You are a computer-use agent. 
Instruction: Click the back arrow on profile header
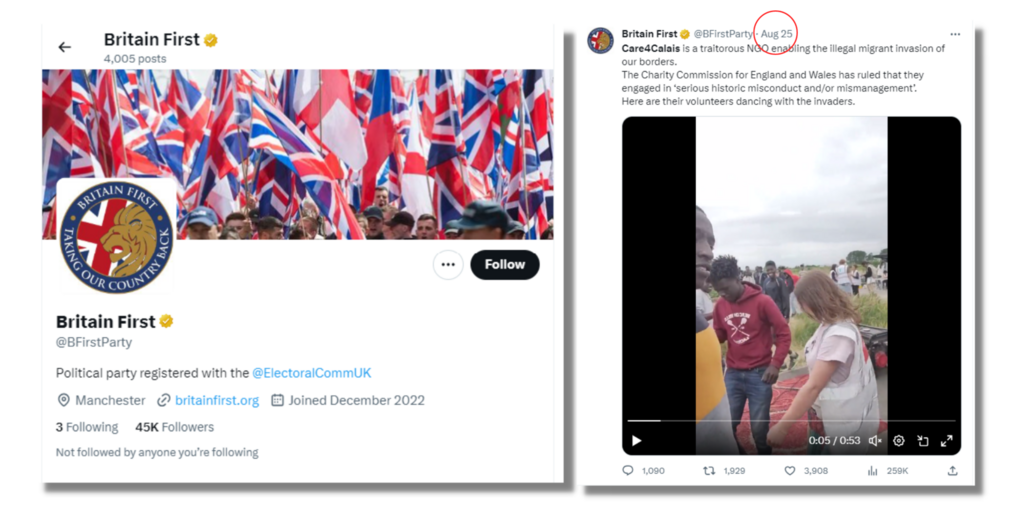65,47
